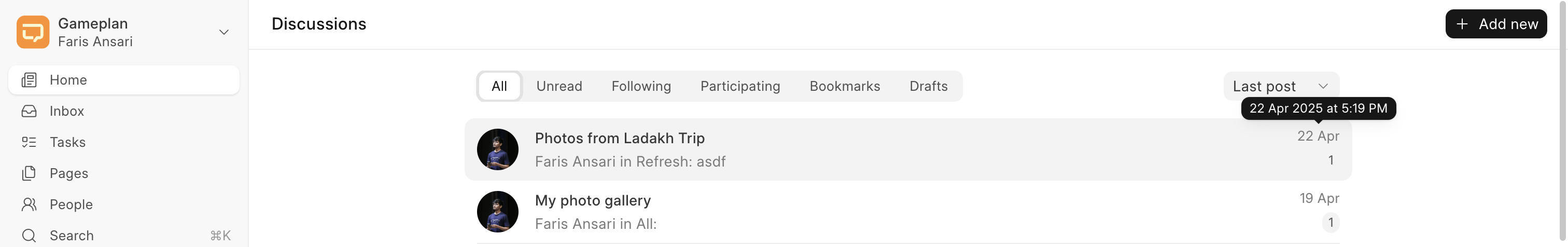
Task: Show the Participating discussions tab
Action: click(739, 87)
